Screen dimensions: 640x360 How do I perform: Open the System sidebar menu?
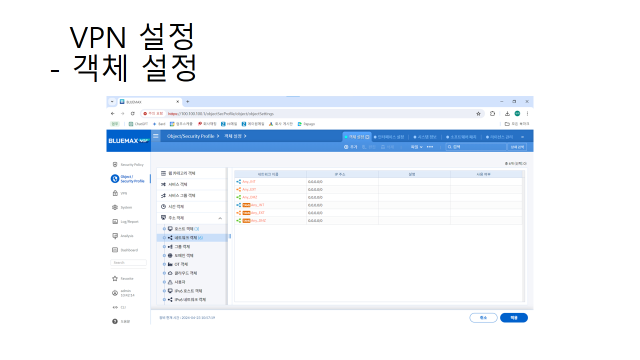122,207
